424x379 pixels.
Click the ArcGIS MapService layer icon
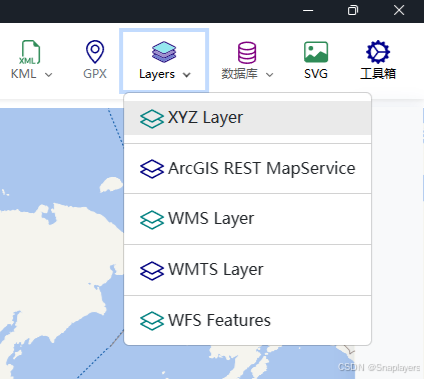coord(152,169)
